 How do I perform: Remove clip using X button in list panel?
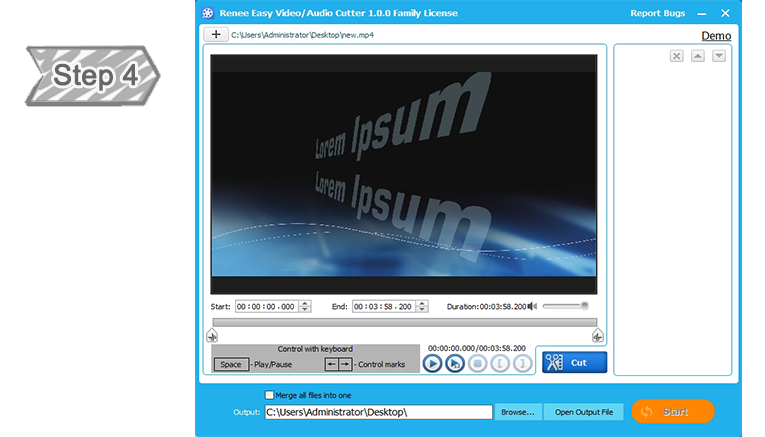coord(677,56)
